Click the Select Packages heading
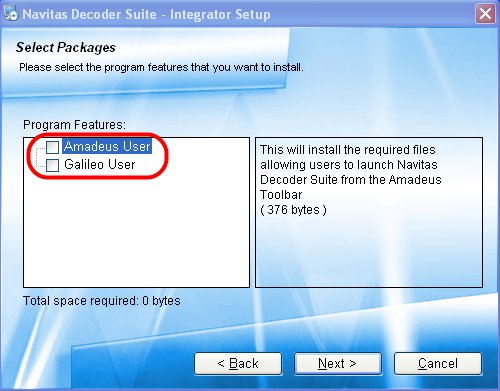Screen dimensions: 500x391 pos(66,47)
